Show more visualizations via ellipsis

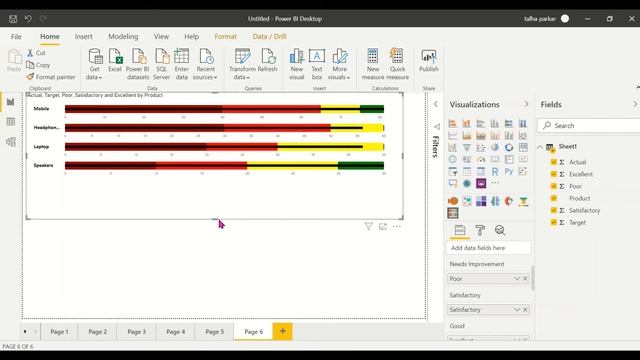pyautogui.click(x=495, y=183)
